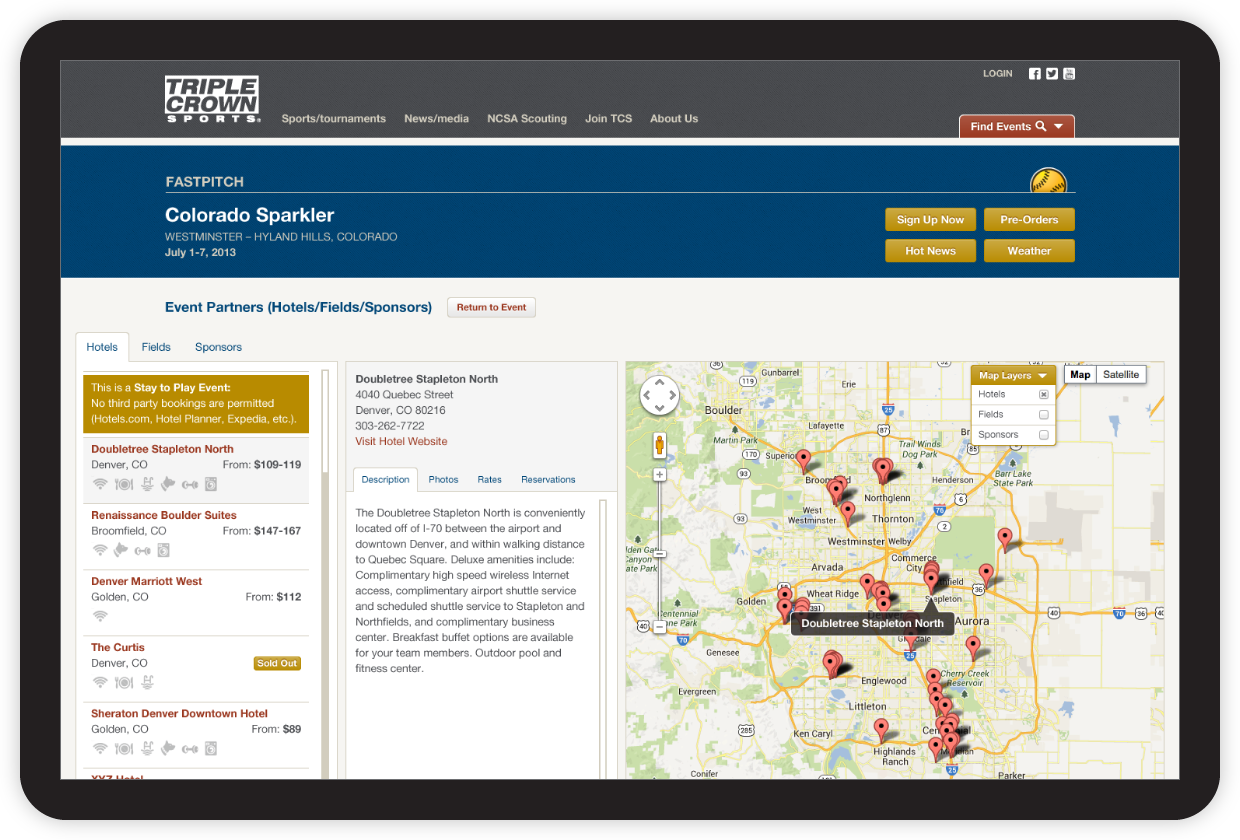1240x840 pixels.
Task: Open the hotel Reservations tab
Action: [x=548, y=480]
